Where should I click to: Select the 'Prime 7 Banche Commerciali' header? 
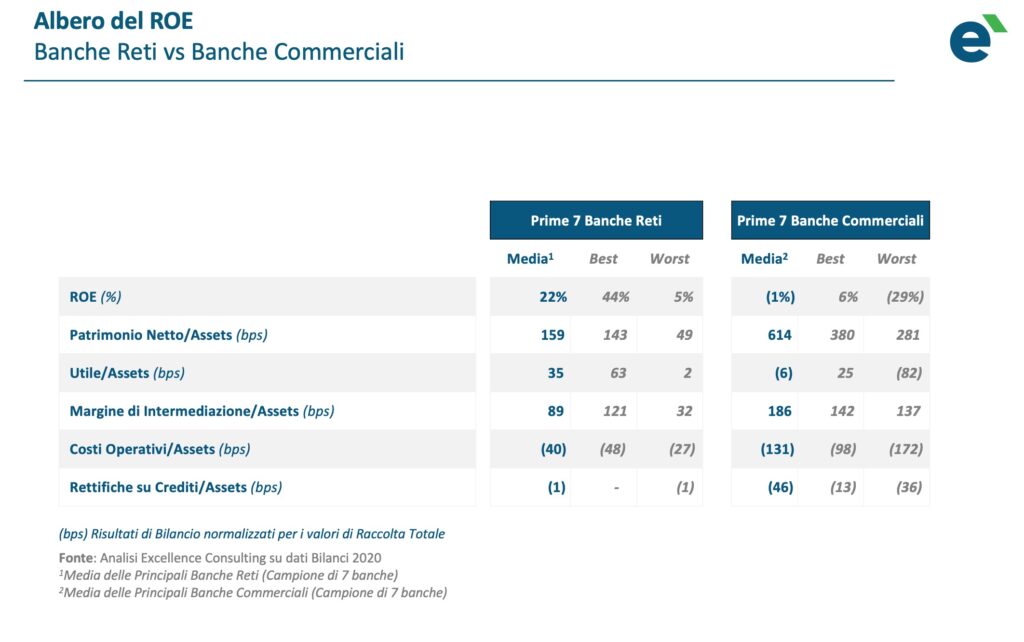click(830, 220)
